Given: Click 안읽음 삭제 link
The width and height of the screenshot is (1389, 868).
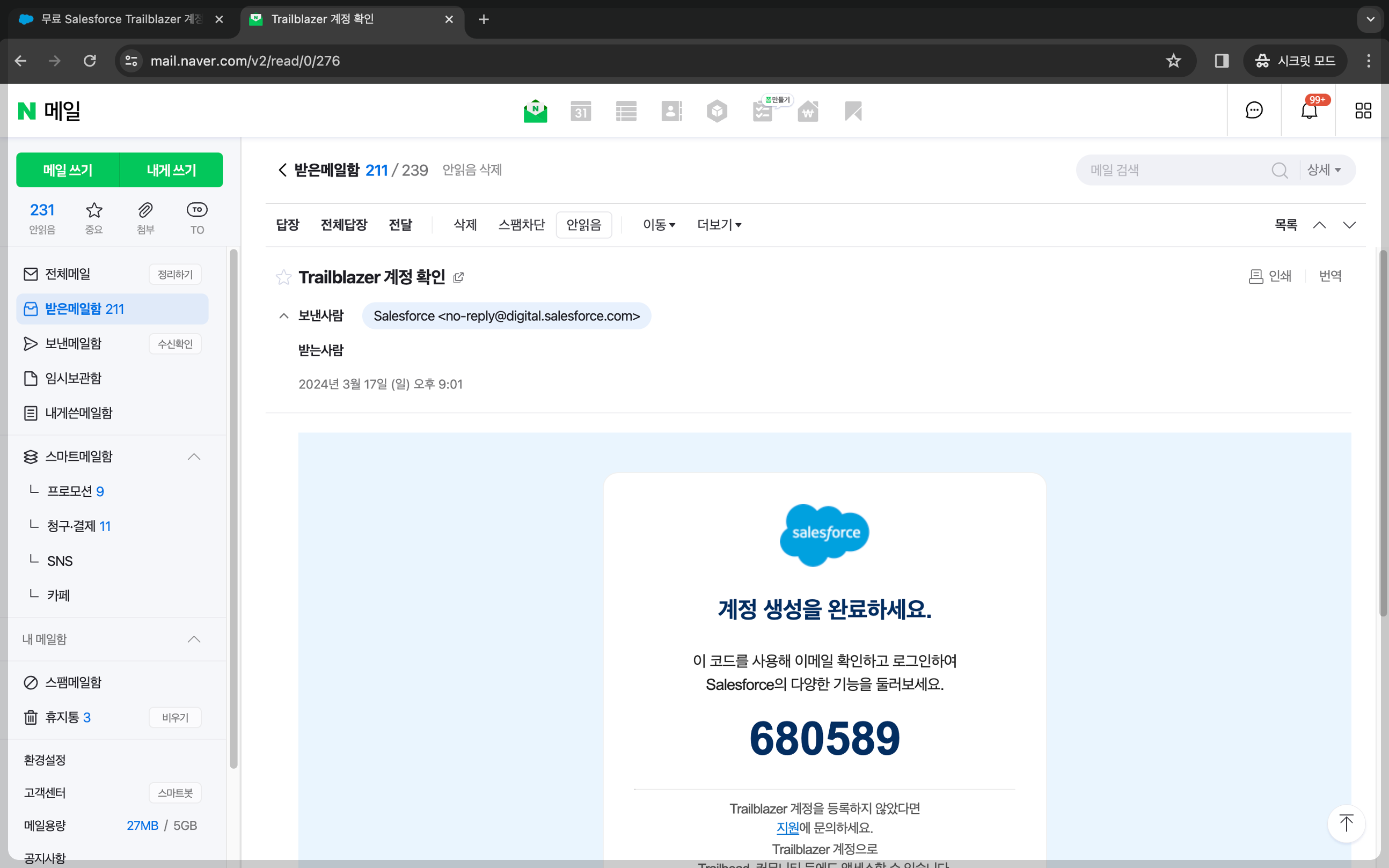Looking at the screenshot, I should coord(472,170).
